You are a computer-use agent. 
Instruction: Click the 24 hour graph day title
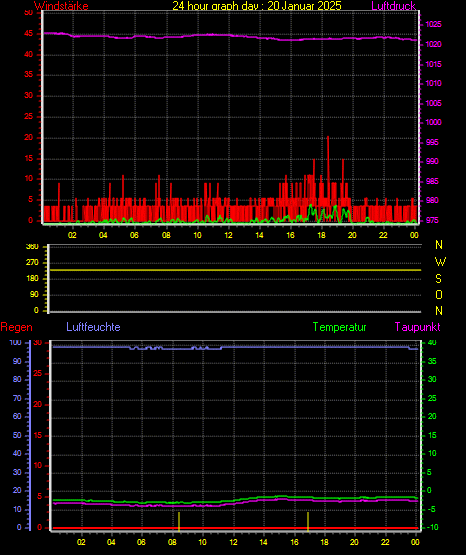tap(257, 6)
